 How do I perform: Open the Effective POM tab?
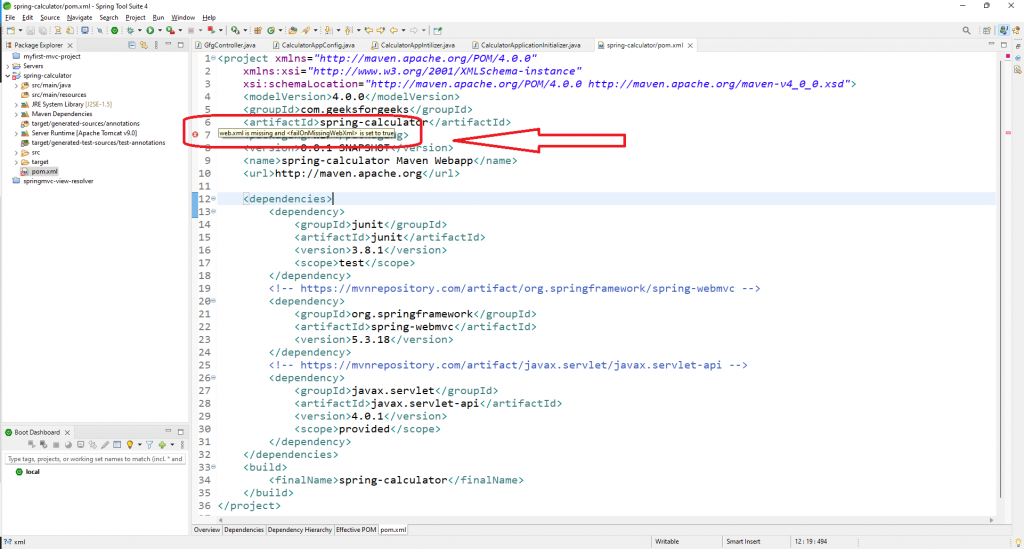point(356,530)
